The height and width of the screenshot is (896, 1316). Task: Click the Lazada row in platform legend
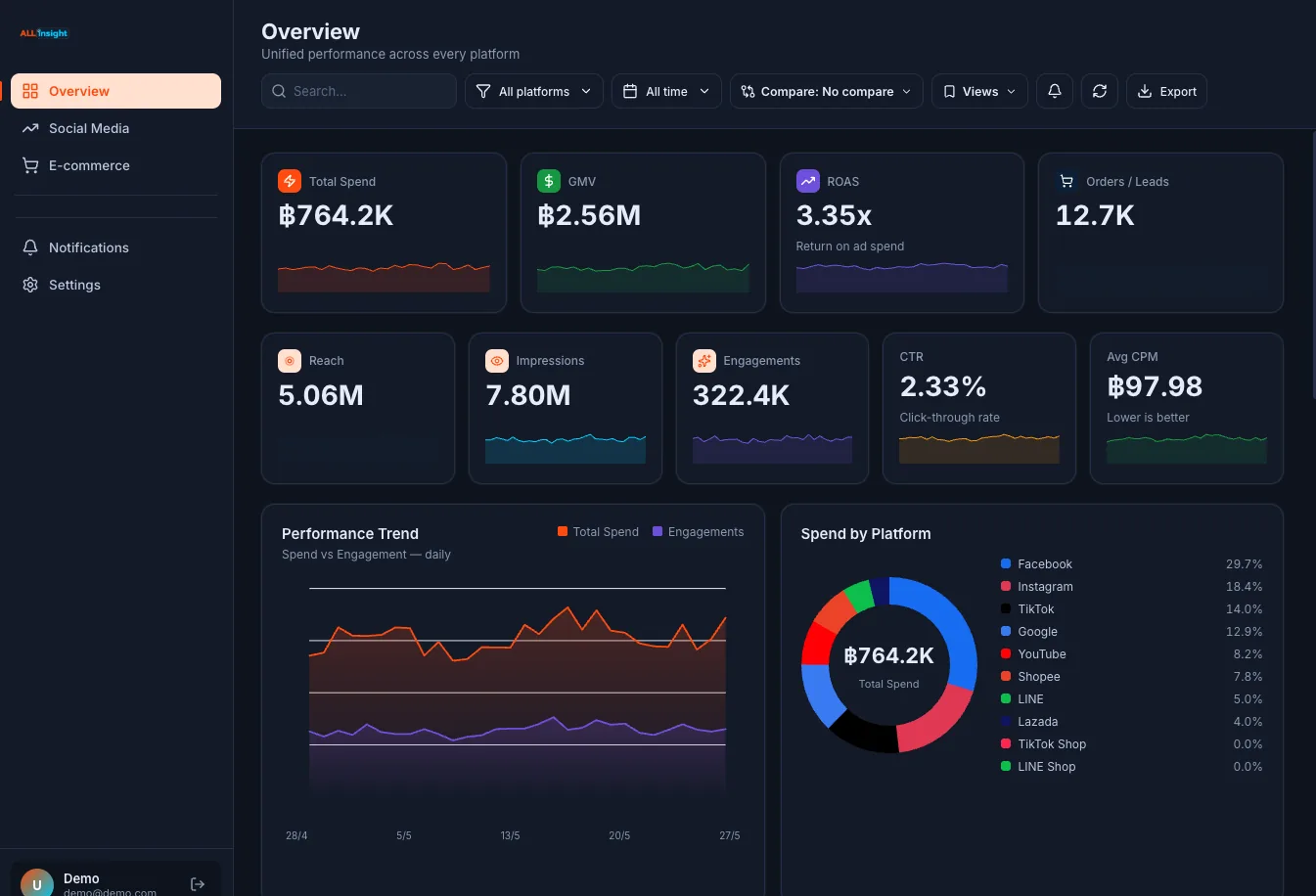pos(1132,722)
